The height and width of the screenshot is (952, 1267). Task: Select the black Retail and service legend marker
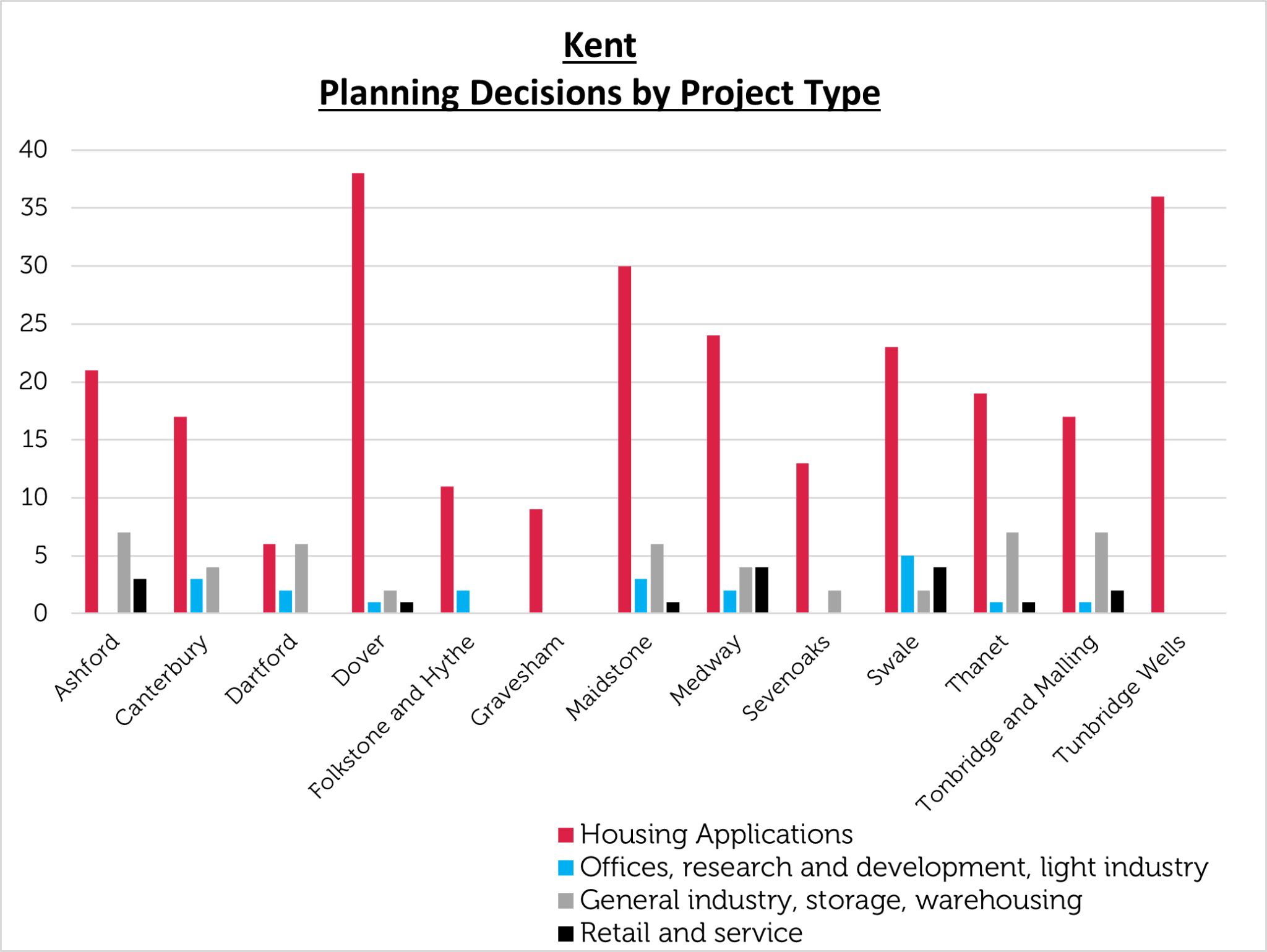(565, 933)
